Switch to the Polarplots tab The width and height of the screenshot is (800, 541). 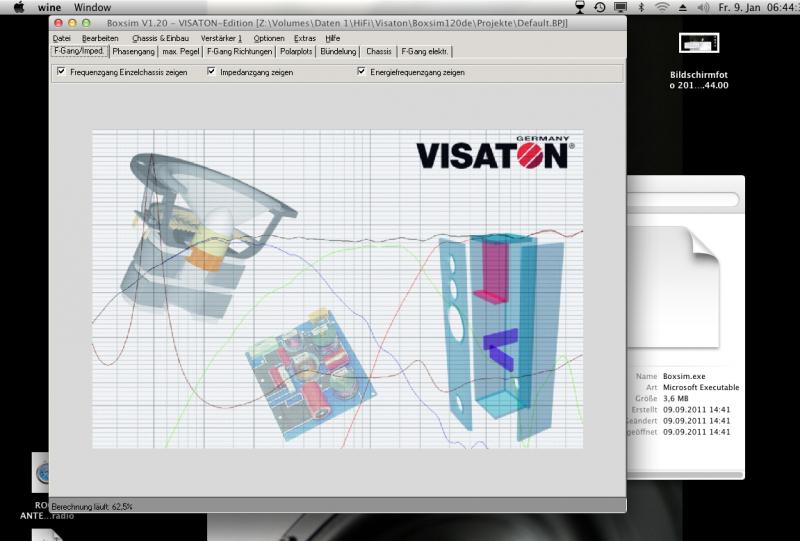[296, 52]
